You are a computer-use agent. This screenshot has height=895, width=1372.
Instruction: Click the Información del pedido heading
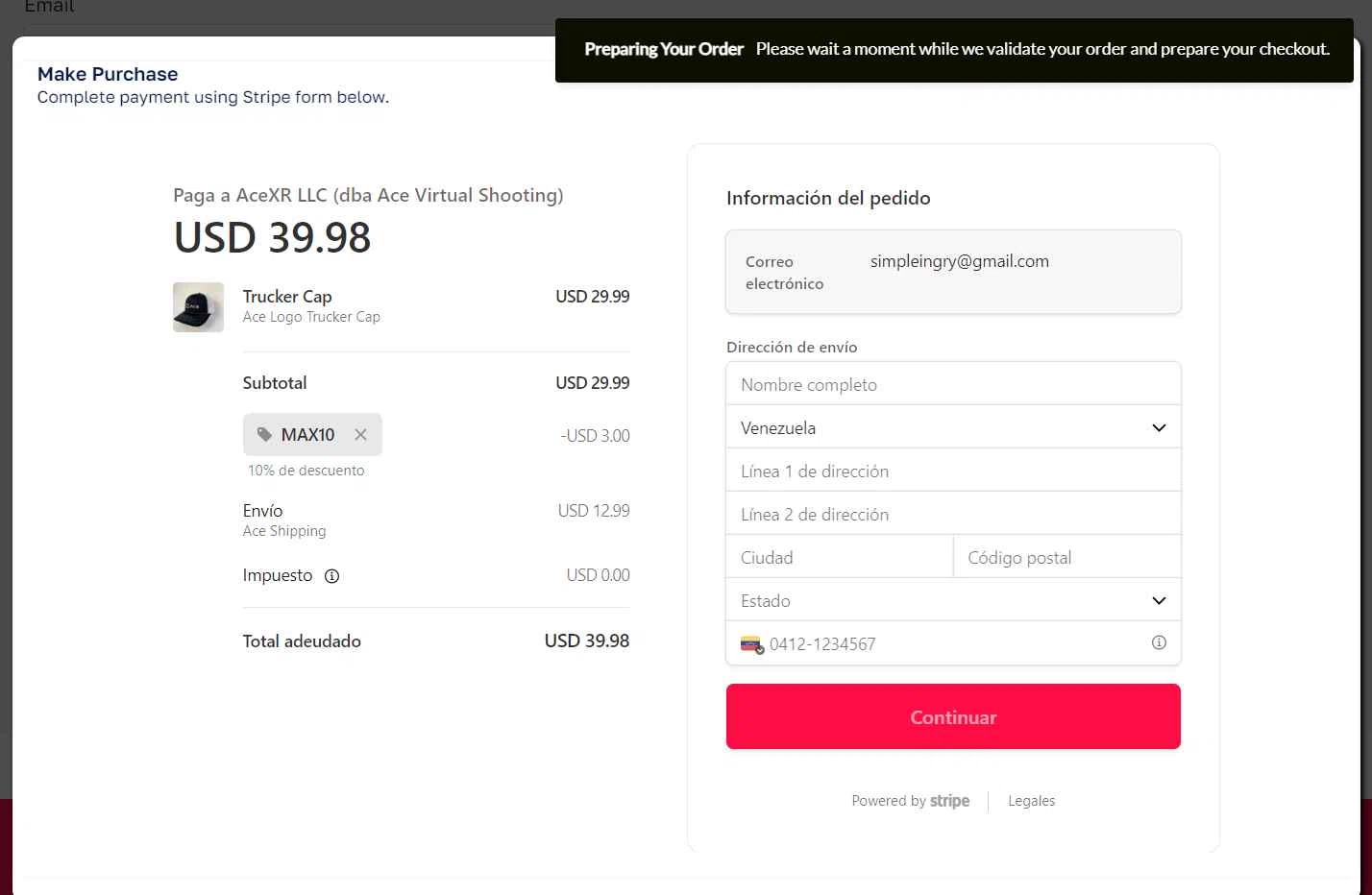(828, 198)
